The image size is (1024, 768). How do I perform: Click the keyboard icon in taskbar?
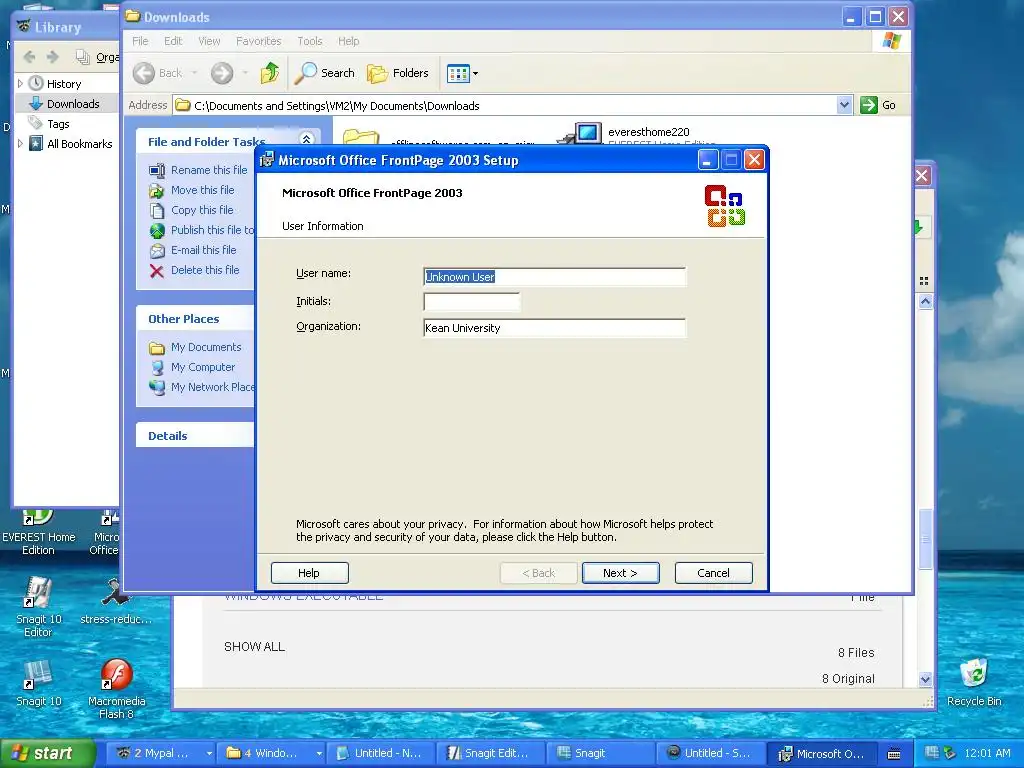894,754
